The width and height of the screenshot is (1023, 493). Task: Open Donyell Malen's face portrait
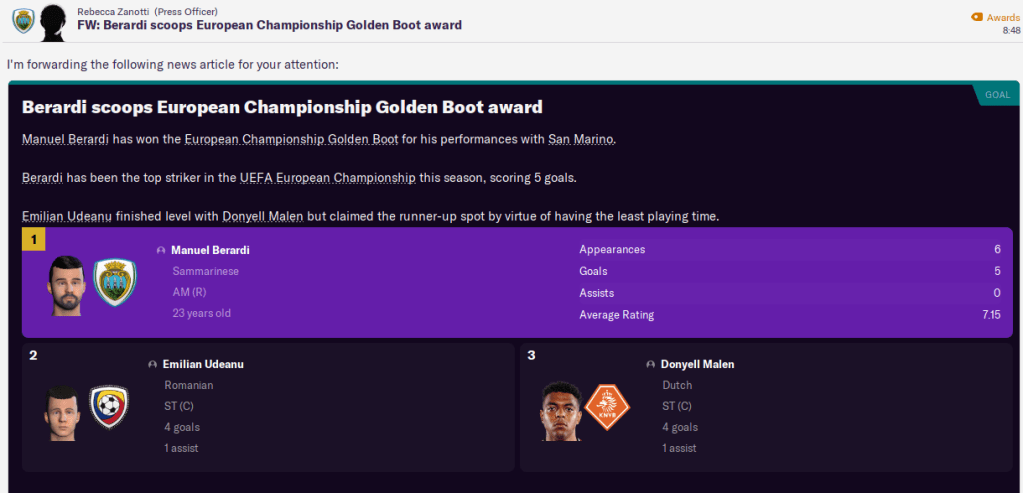561,410
